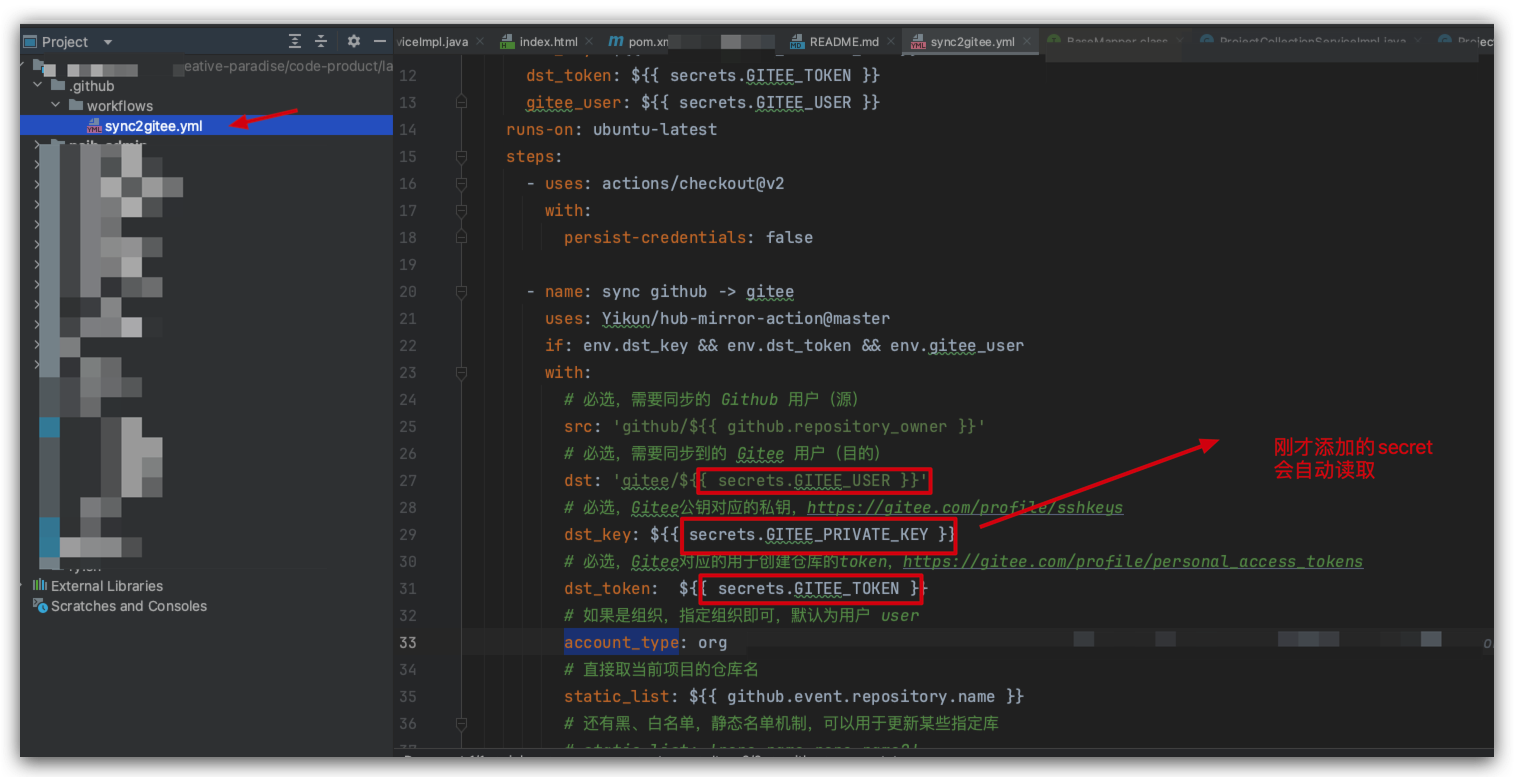Switch to the pom.xml tab
Screen dimensions: 1514x777
649,41
